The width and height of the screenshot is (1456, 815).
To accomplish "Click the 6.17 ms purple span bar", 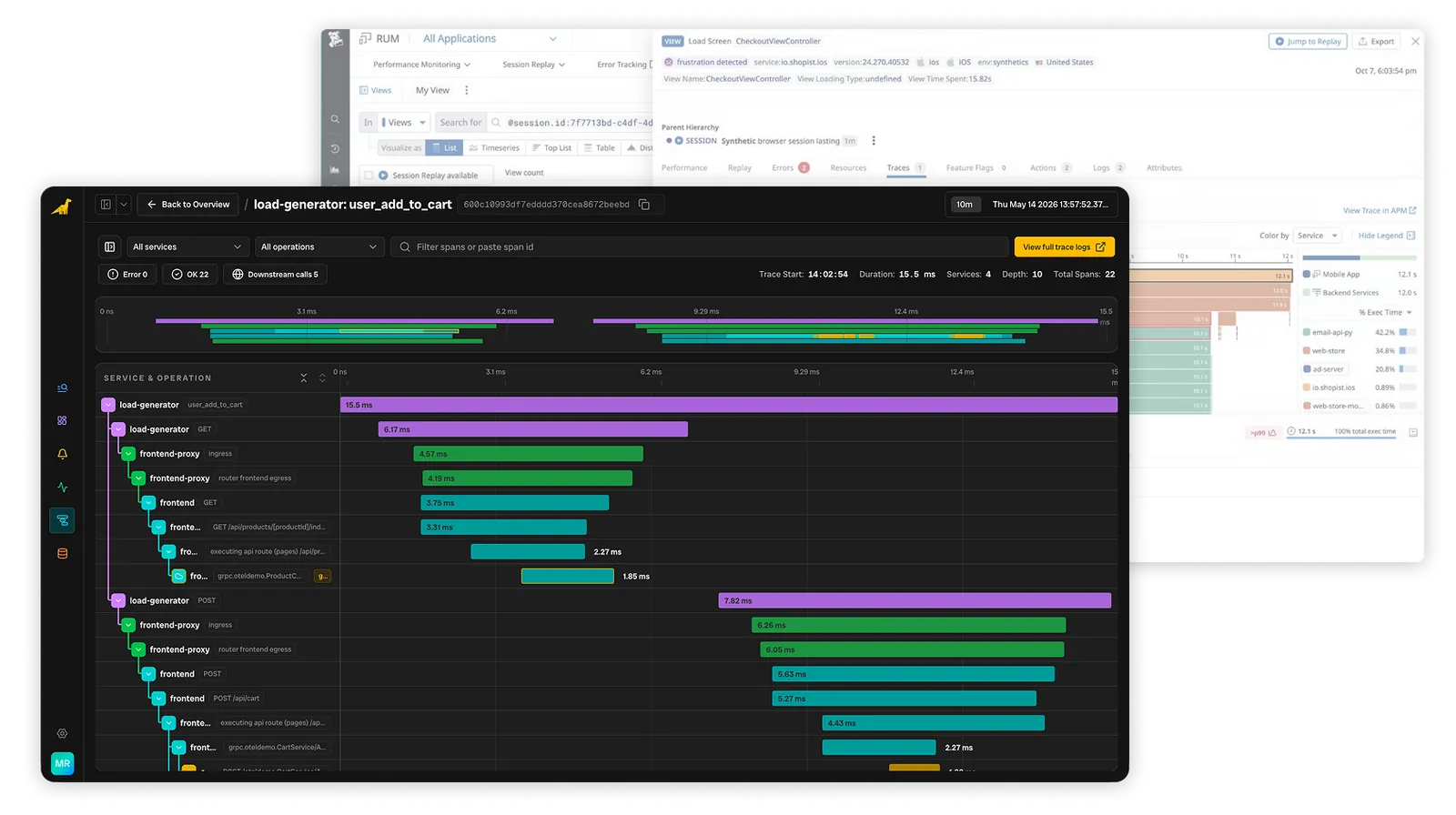I will click(533, 429).
